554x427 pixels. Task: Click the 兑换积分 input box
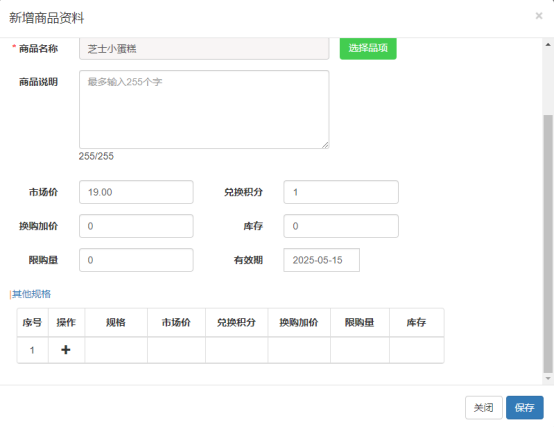341,192
